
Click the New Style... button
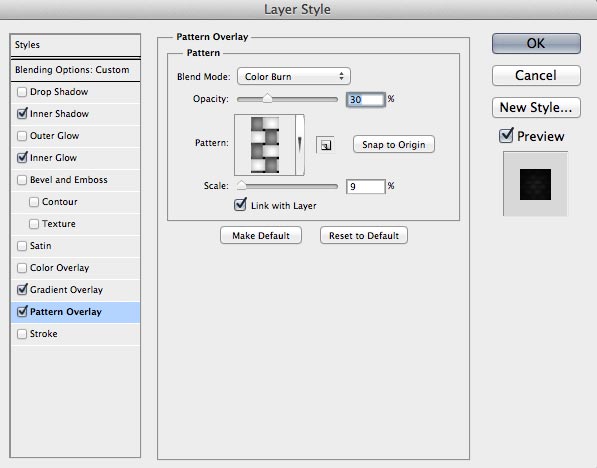click(536, 107)
